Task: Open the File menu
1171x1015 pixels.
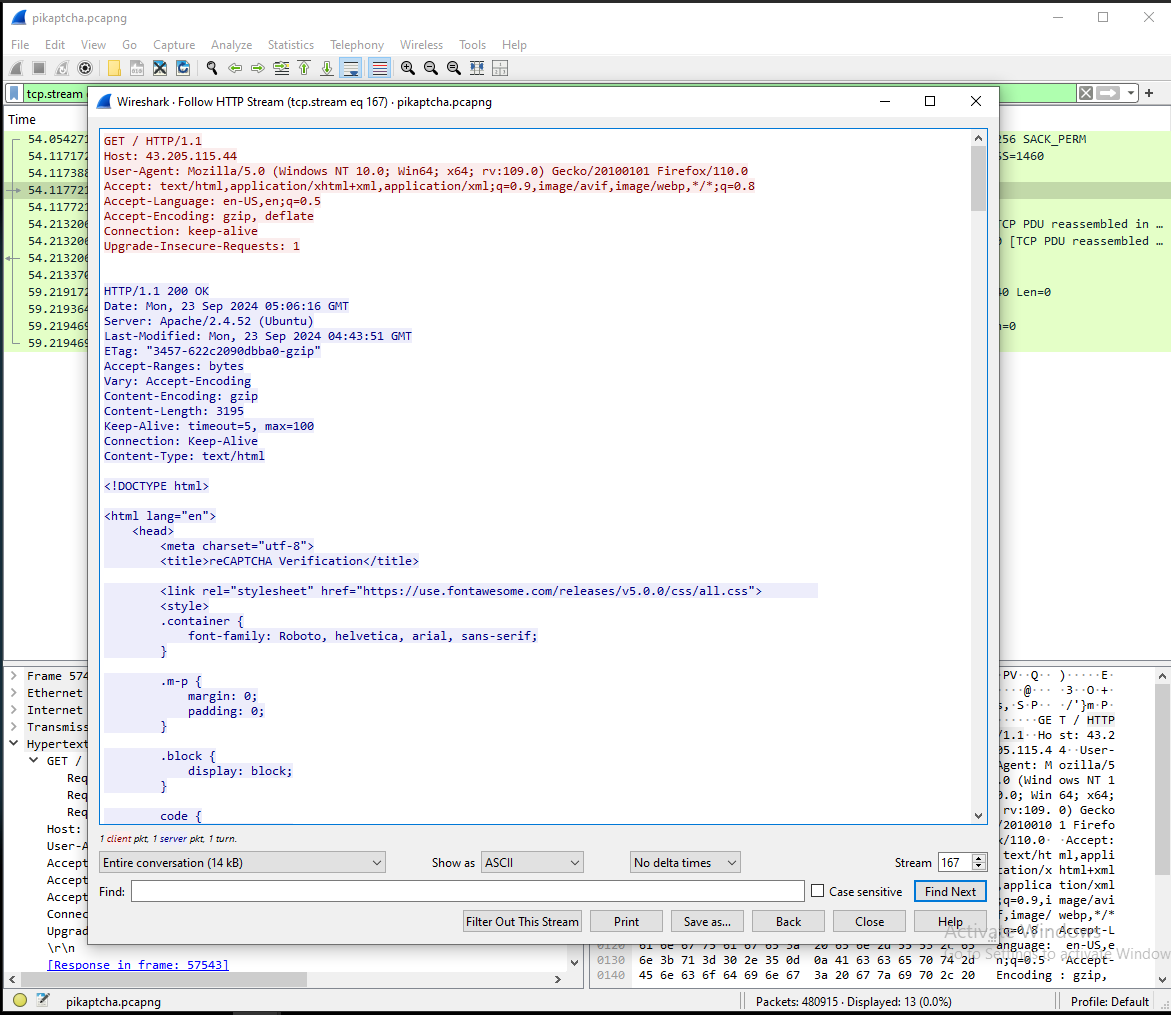Action: (x=20, y=45)
